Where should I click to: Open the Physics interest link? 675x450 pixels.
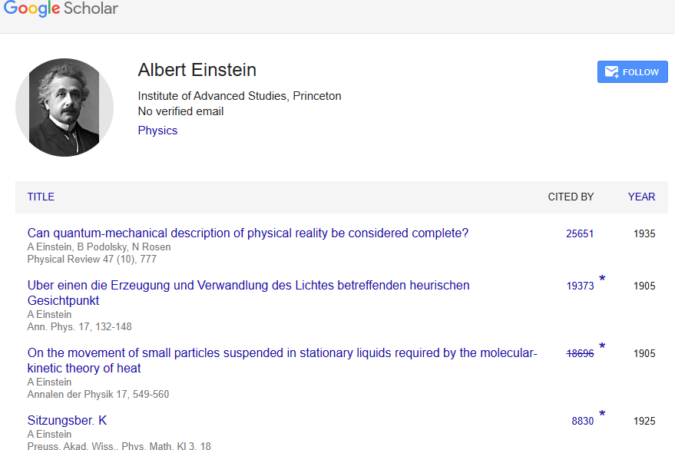pyautogui.click(x=158, y=130)
